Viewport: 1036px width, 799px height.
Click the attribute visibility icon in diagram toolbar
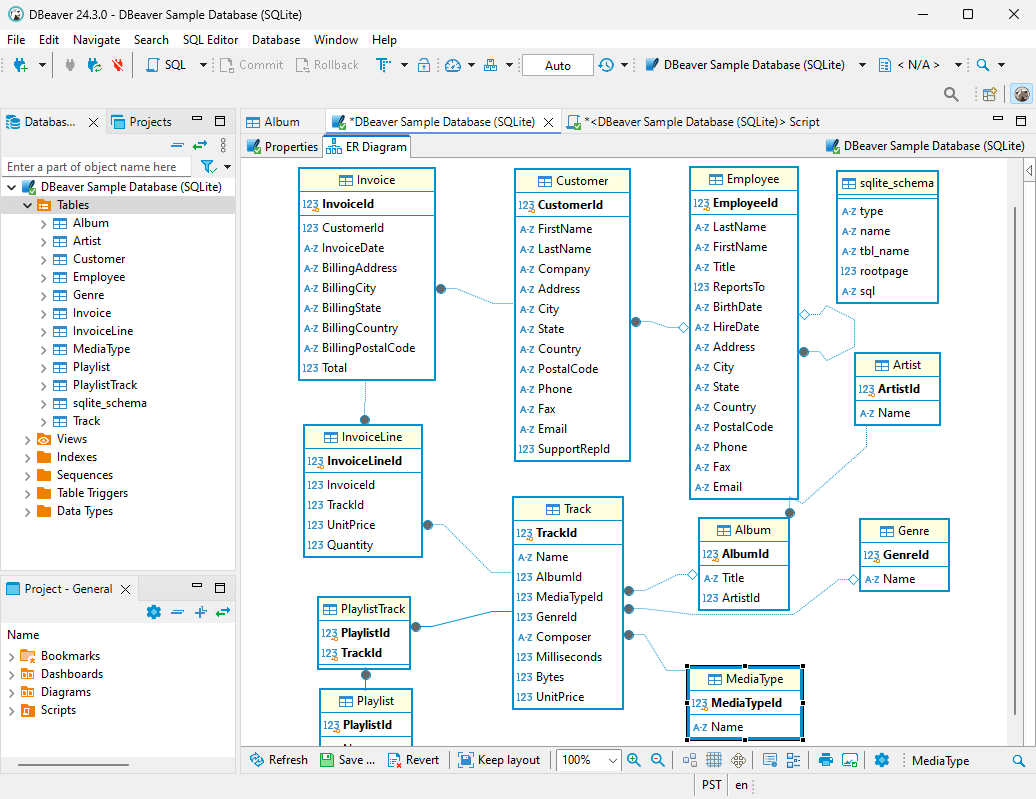[770, 760]
